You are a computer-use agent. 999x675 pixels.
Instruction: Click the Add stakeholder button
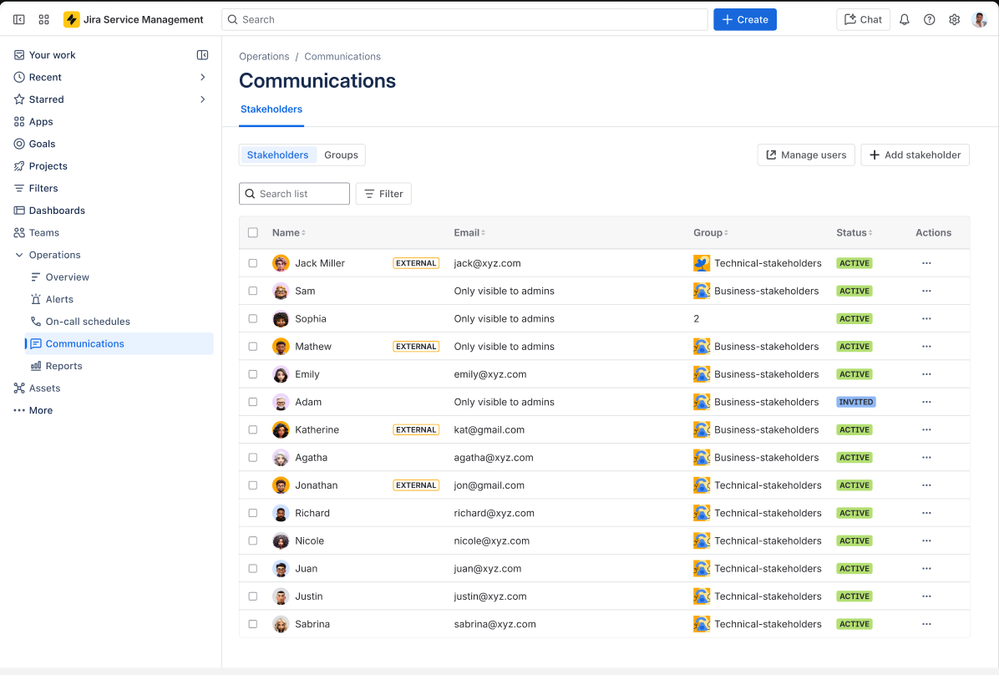coord(914,155)
